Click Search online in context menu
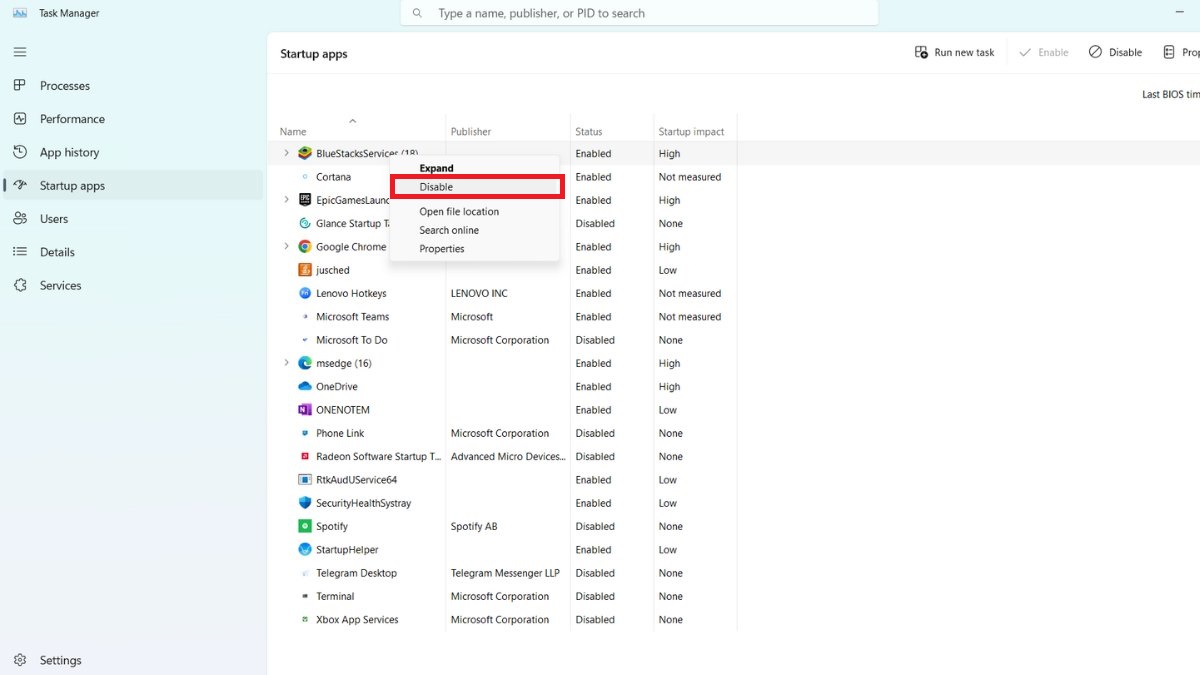 [449, 230]
